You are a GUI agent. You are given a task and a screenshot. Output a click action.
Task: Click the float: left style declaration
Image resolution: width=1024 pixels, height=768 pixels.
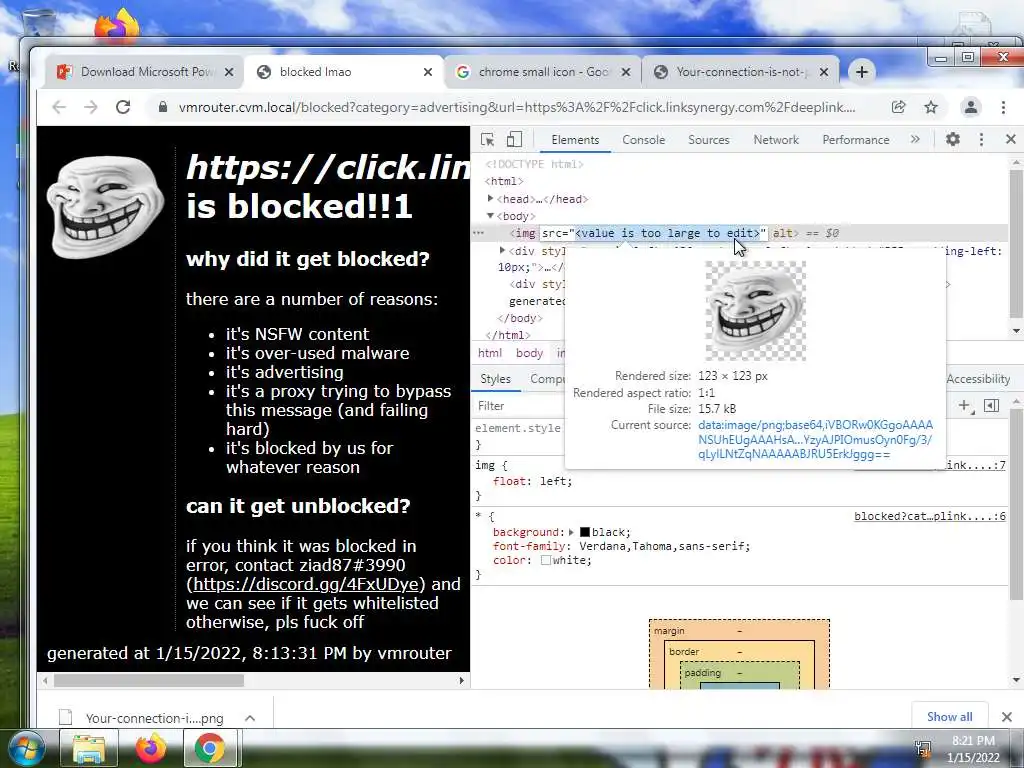coord(532,481)
